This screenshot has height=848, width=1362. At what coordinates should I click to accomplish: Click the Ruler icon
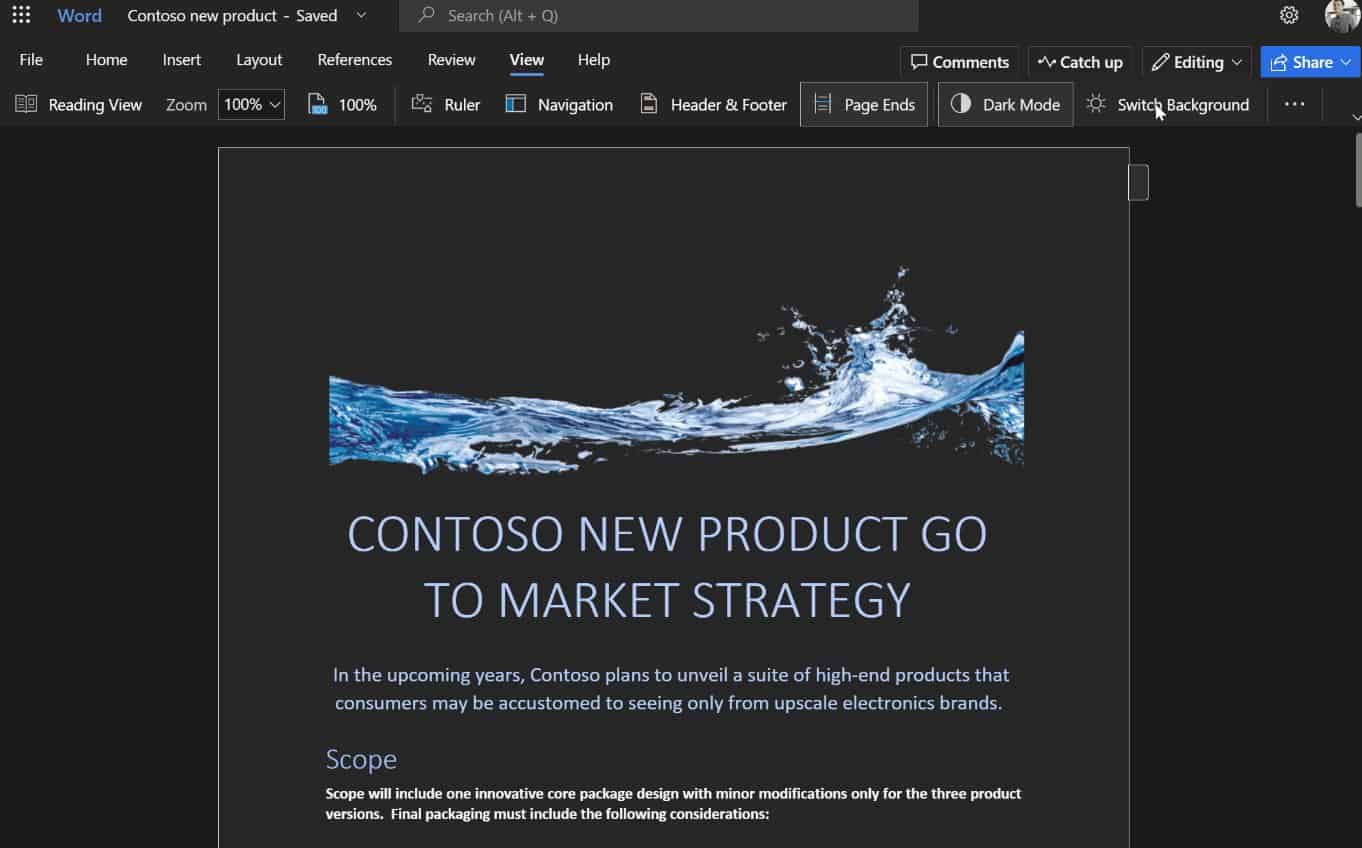(422, 104)
